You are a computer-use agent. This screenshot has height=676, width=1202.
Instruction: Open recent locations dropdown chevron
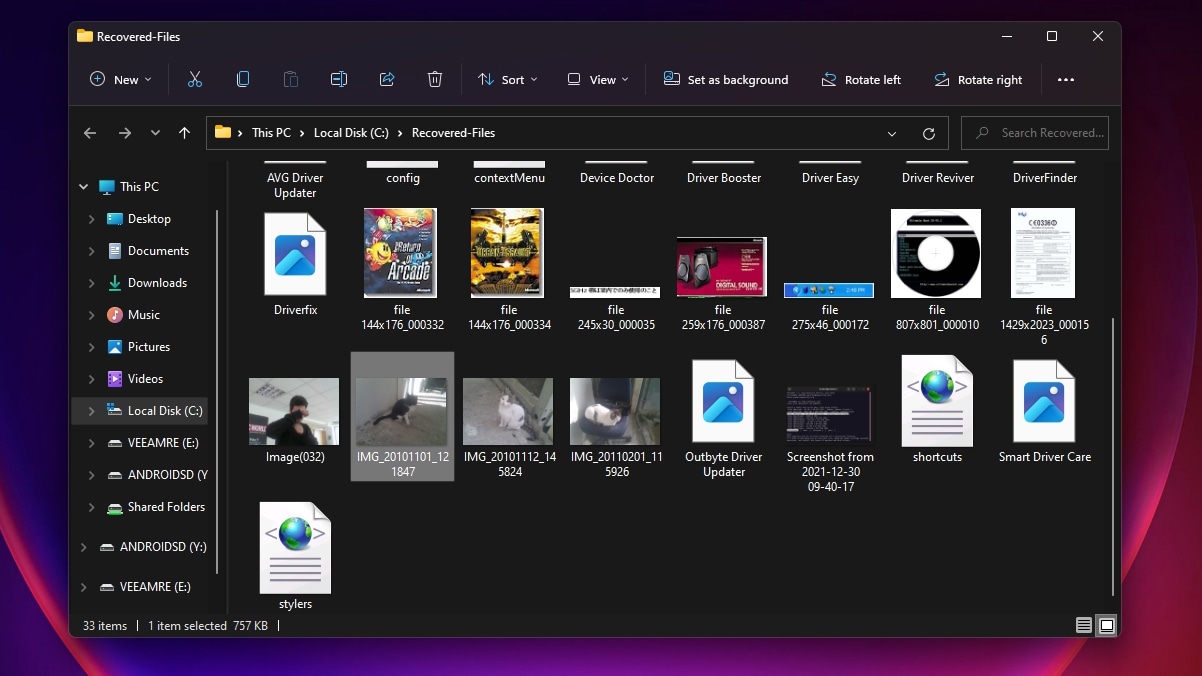(x=155, y=133)
